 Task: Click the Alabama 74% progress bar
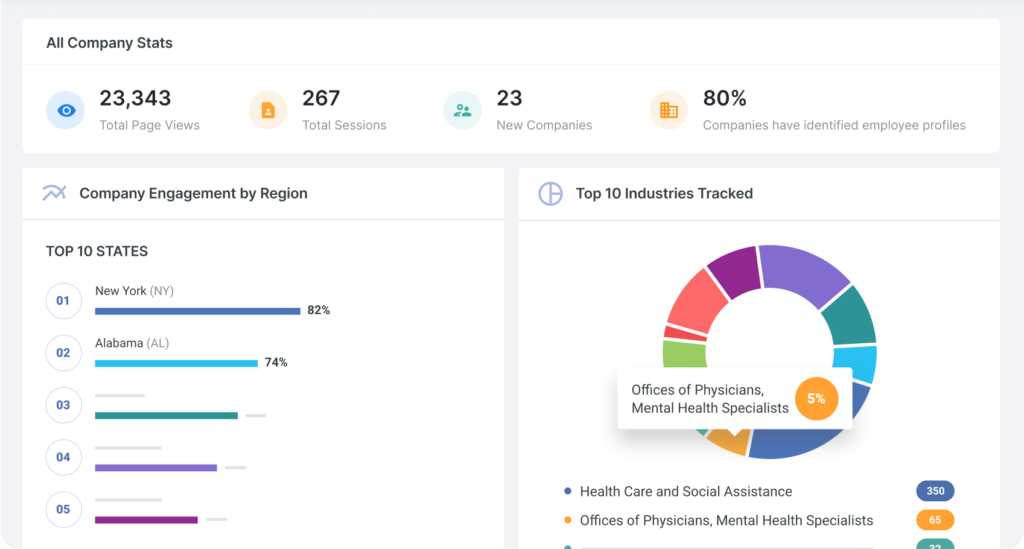tap(176, 363)
